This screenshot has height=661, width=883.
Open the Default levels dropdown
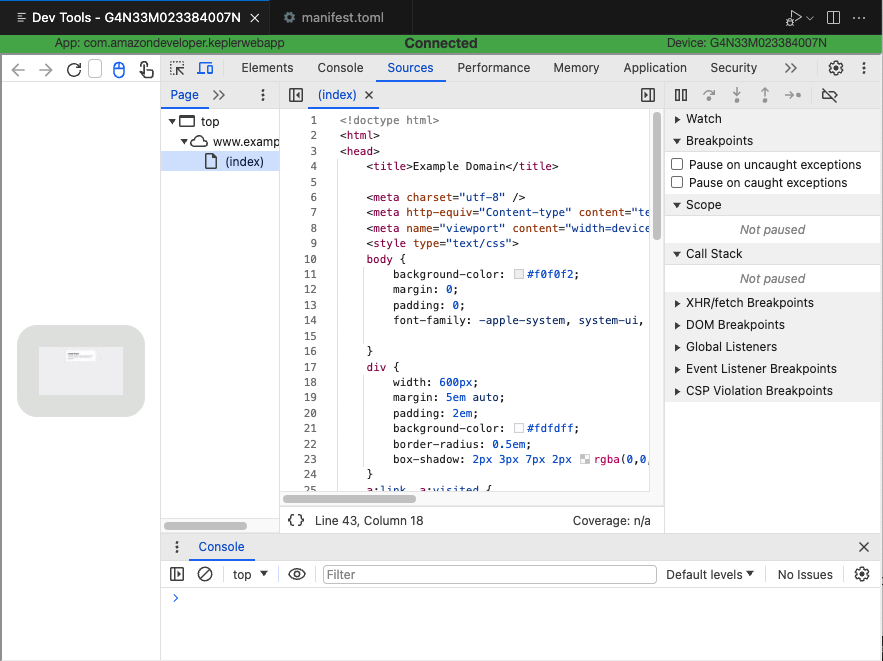coord(710,574)
